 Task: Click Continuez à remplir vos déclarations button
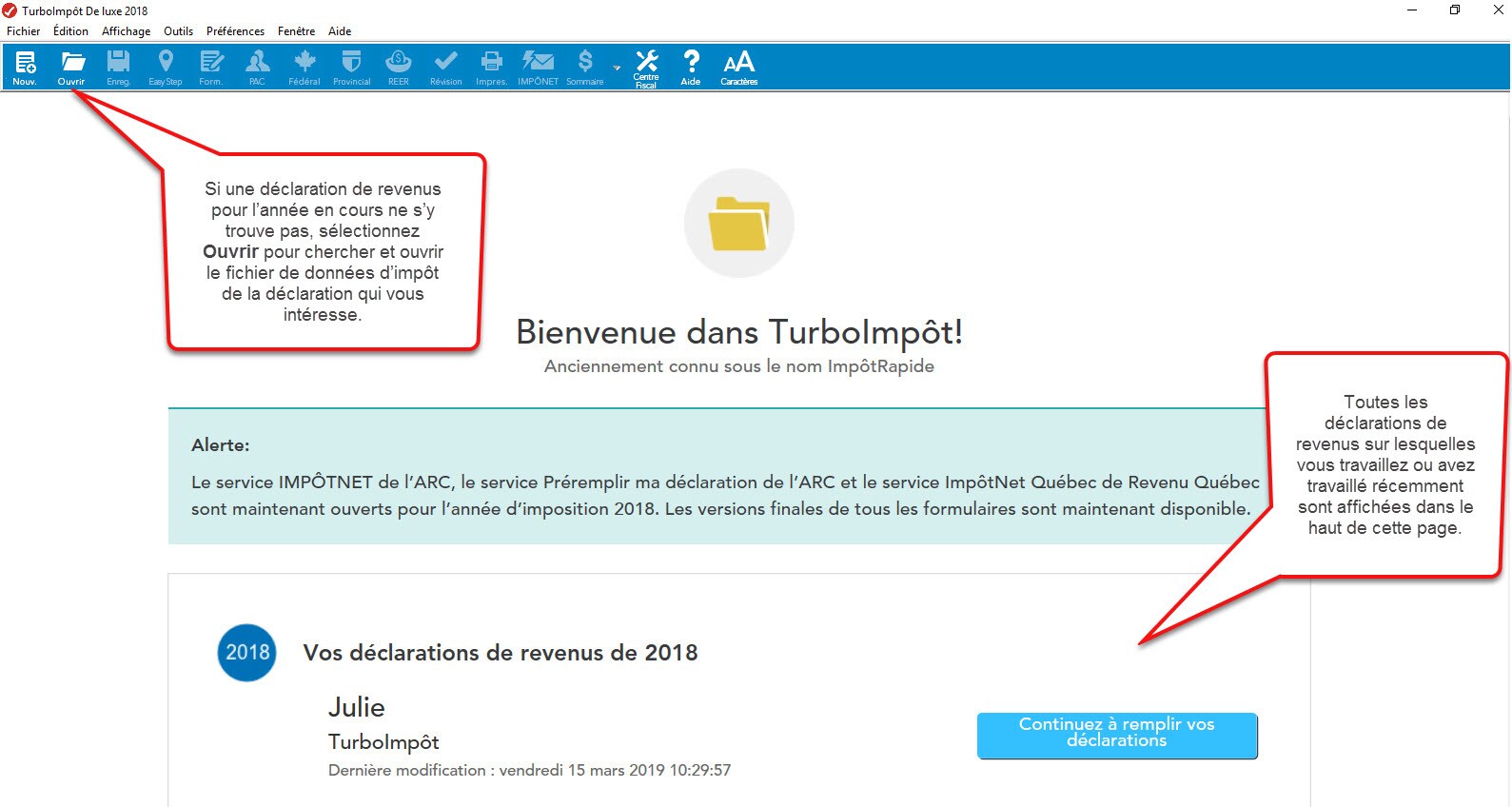[1117, 736]
